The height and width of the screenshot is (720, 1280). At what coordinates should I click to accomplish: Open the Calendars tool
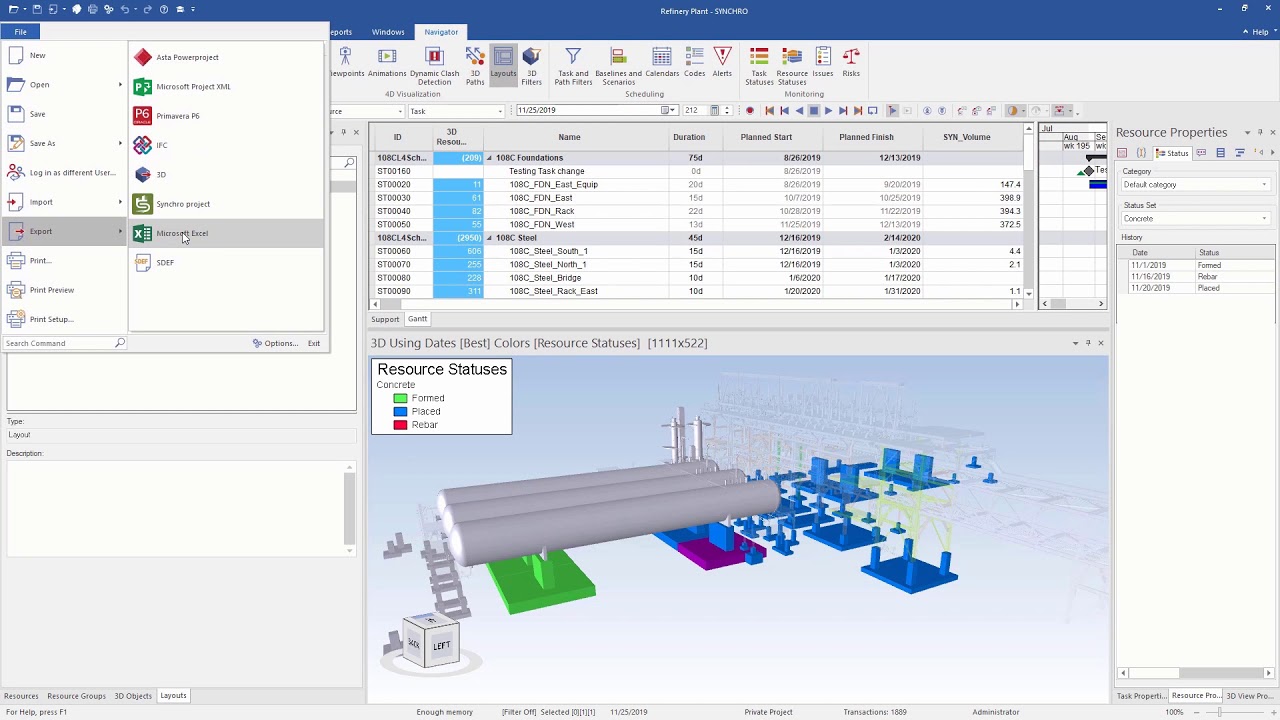pyautogui.click(x=662, y=63)
